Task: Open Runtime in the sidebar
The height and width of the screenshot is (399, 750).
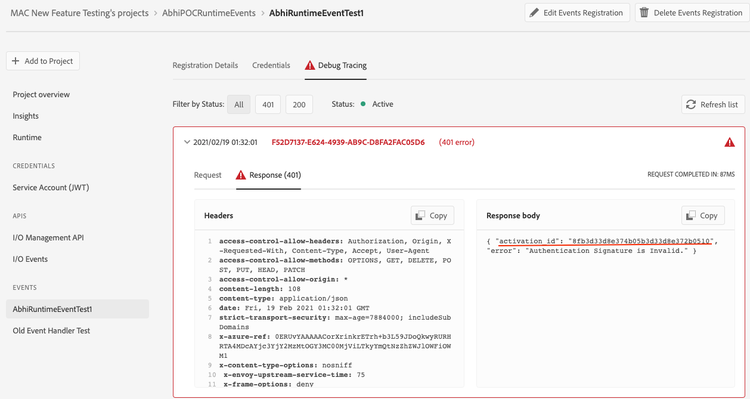Action: [27, 137]
